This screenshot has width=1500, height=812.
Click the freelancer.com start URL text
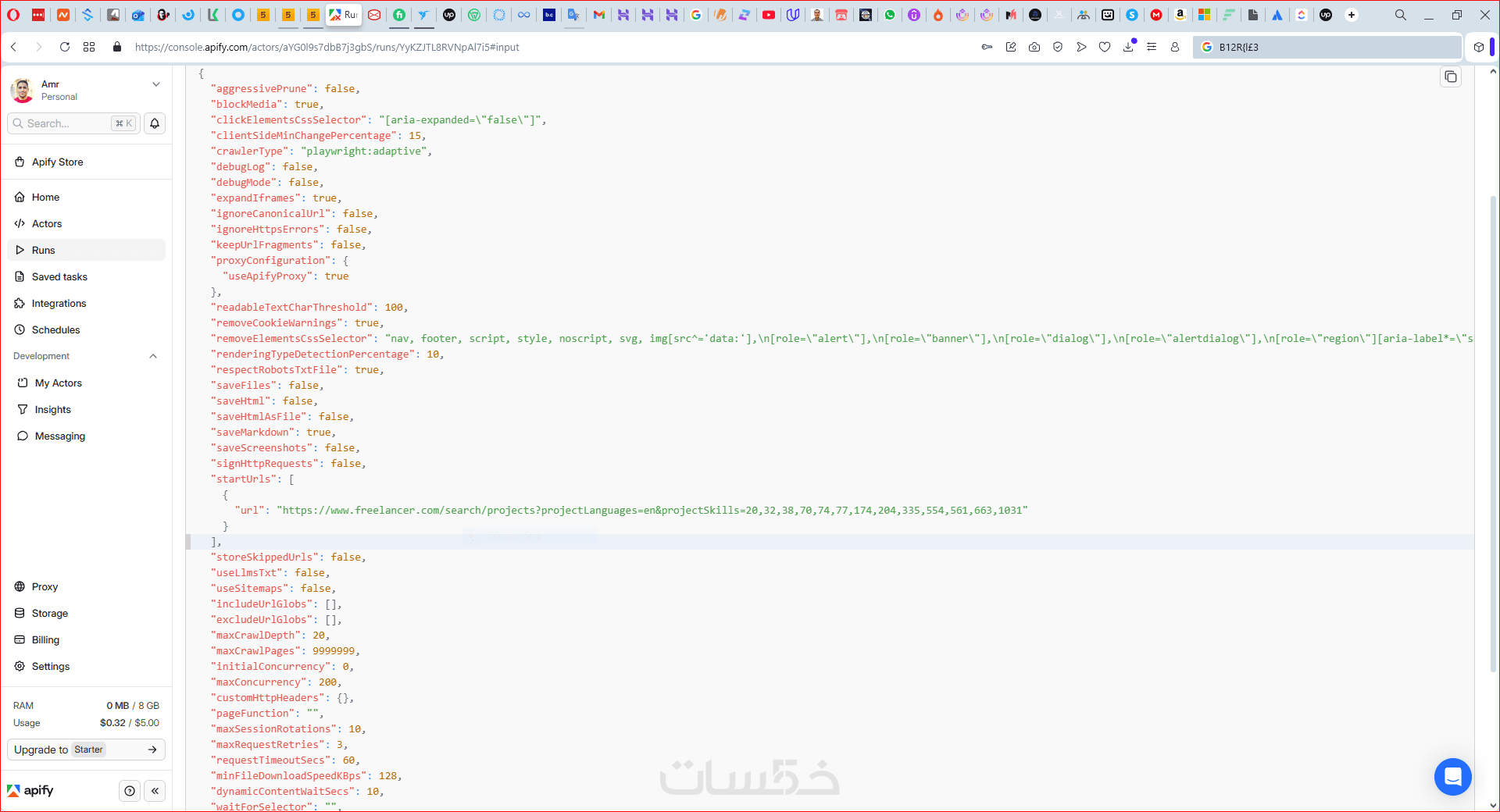coord(652,511)
